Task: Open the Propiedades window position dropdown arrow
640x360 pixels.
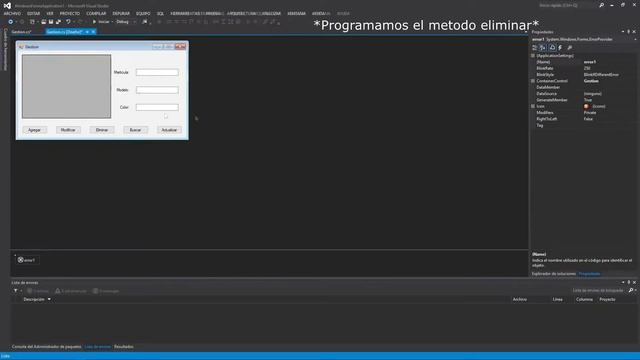Action: (623, 32)
